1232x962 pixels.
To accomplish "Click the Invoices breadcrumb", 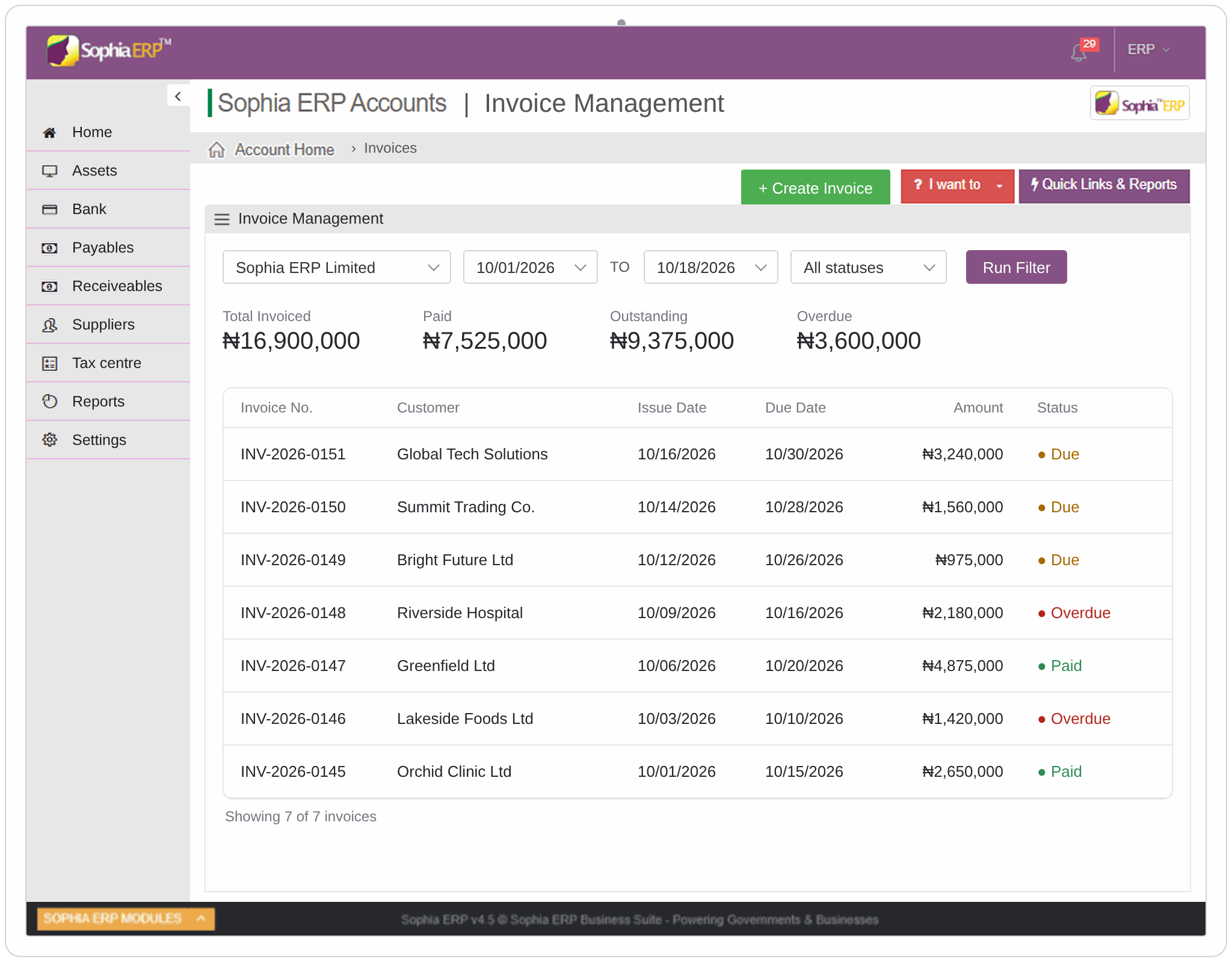I will pyautogui.click(x=390, y=149).
